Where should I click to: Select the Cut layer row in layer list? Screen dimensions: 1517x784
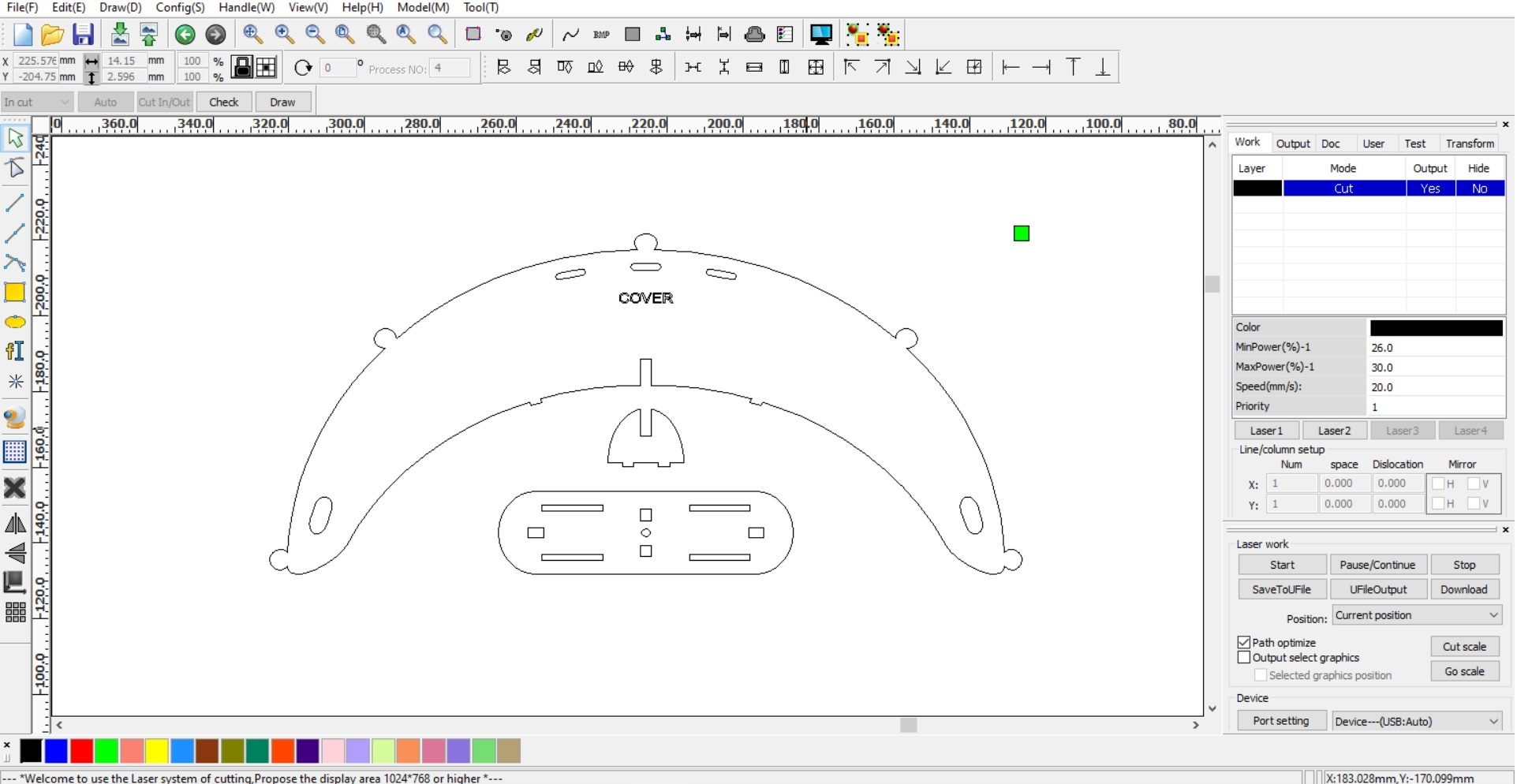pos(1369,189)
